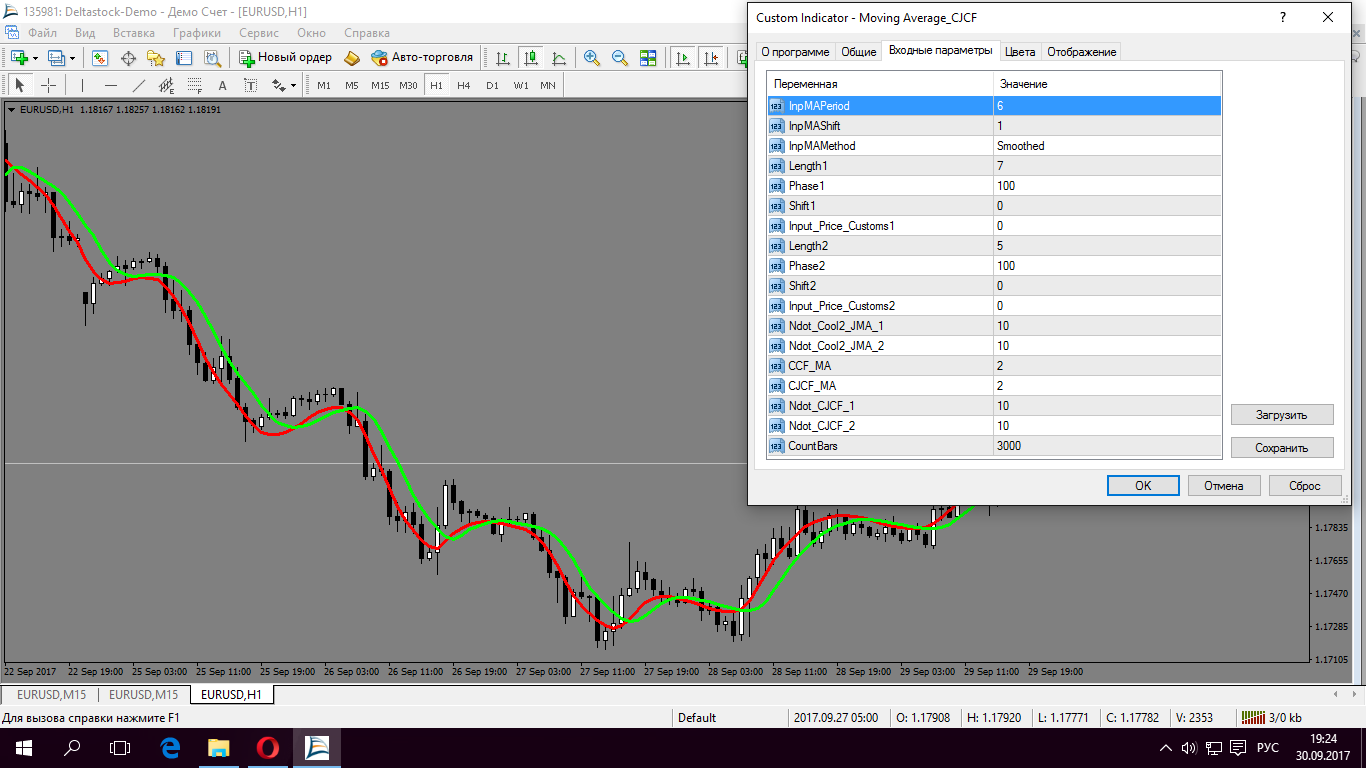
Task: Select the text label tool
Action: pos(250,85)
